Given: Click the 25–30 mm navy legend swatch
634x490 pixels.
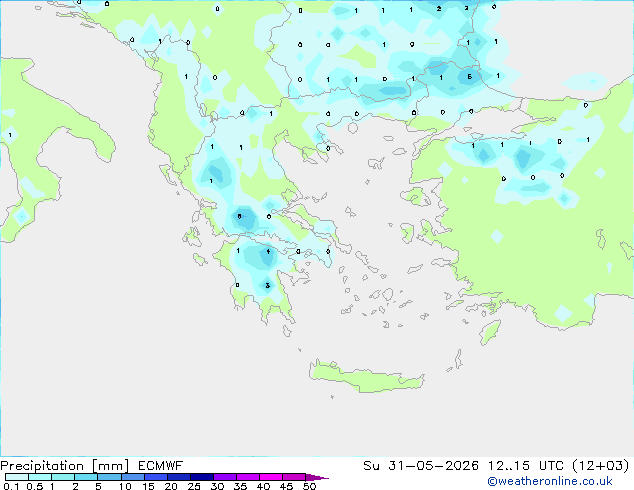Looking at the screenshot, I should (201, 477).
